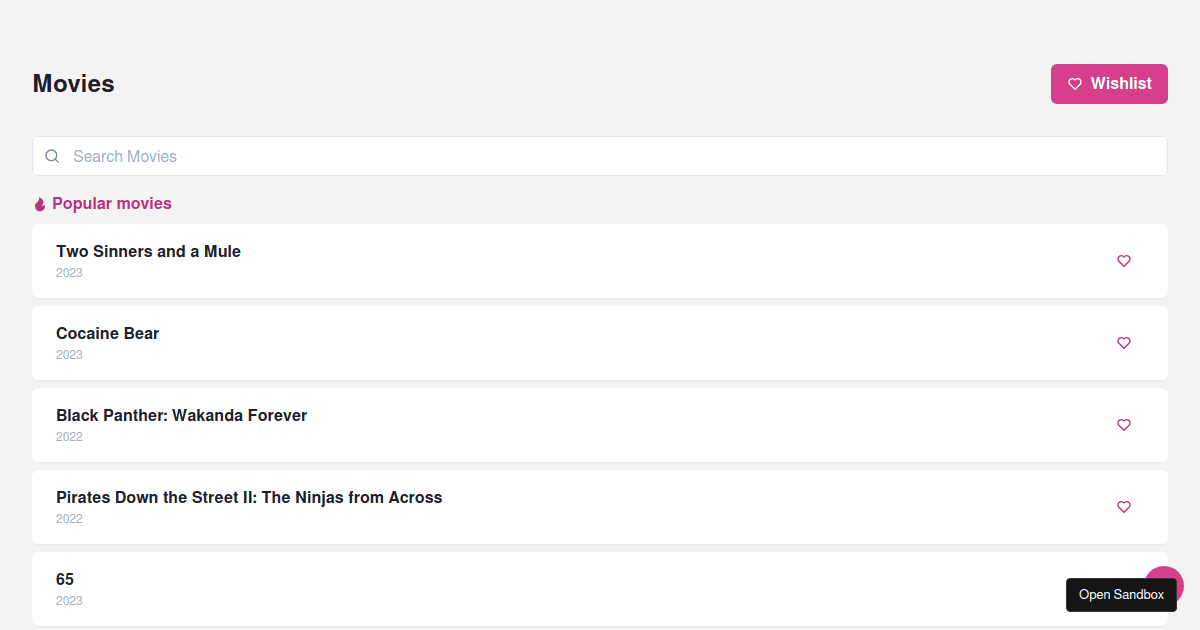1200x630 pixels.
Task: Select the Popular movies section heading
Action: (x=111, y=203)
